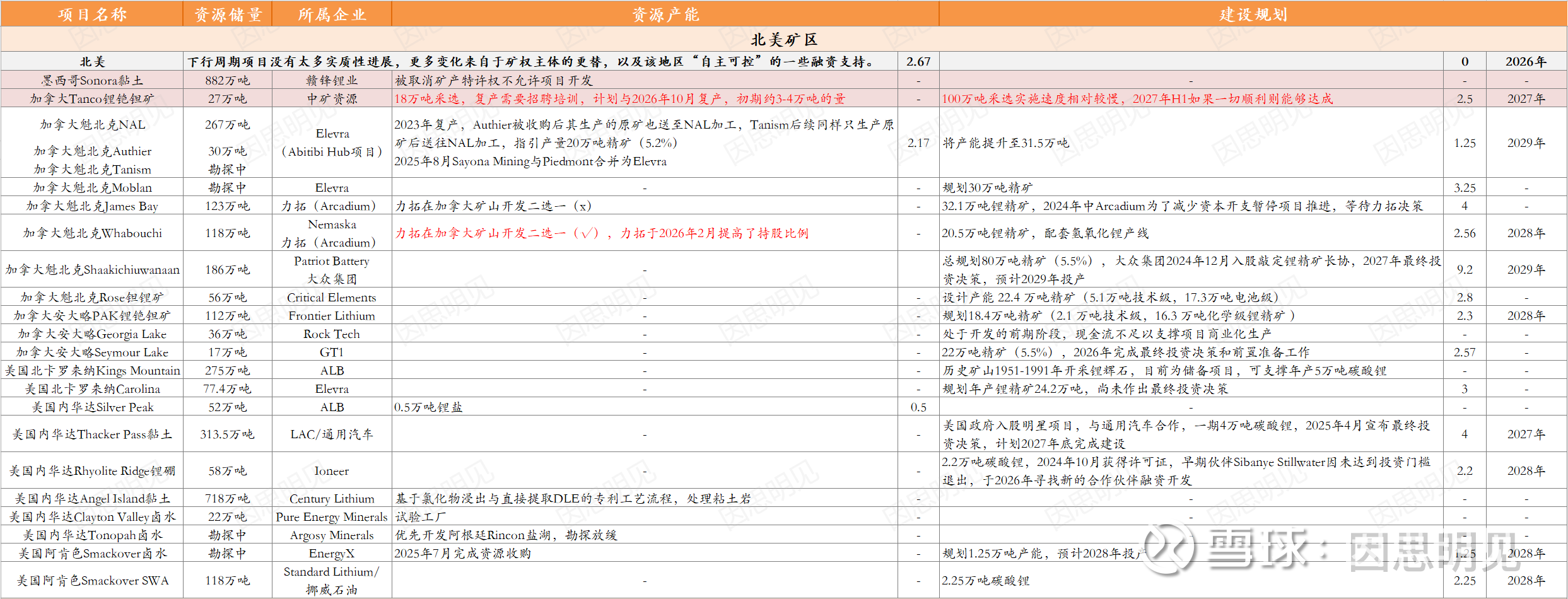The width and height of the screenshot is (1568, 599).
Task: Click the 美国北卡罗来纳Carolina project name
Action: [93, 388]
